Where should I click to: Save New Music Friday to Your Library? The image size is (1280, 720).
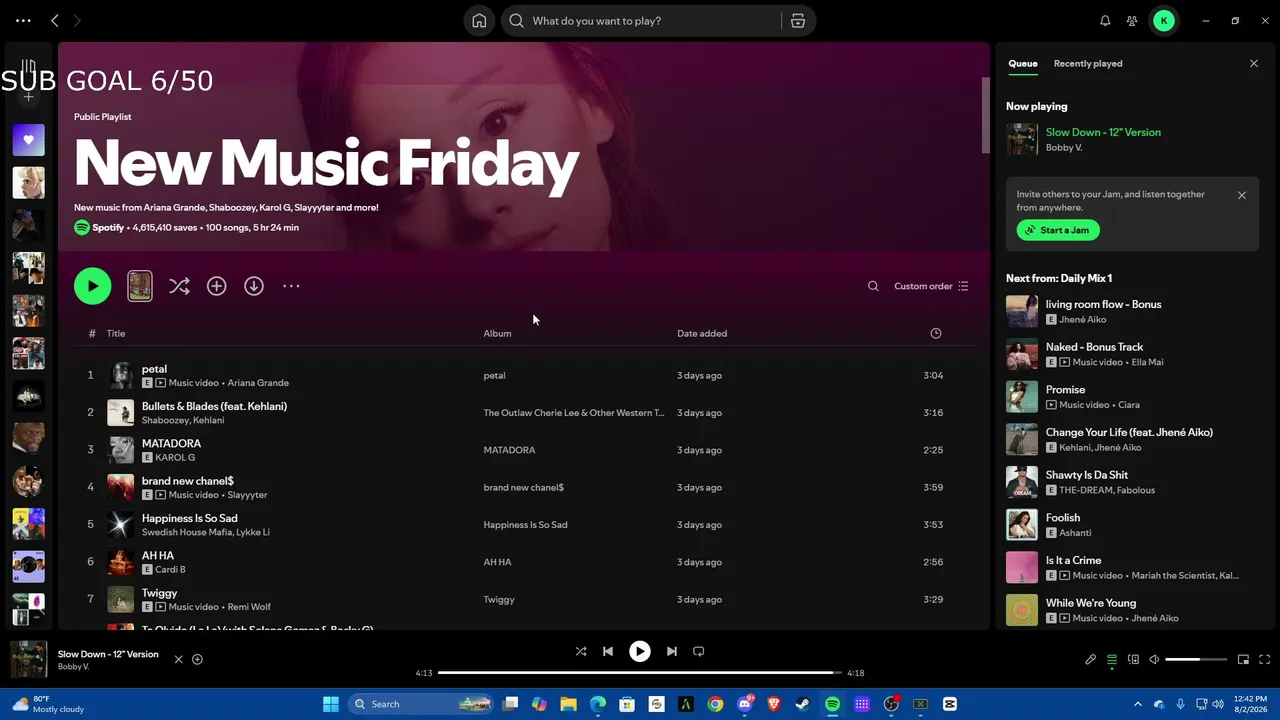pos(217,286)
